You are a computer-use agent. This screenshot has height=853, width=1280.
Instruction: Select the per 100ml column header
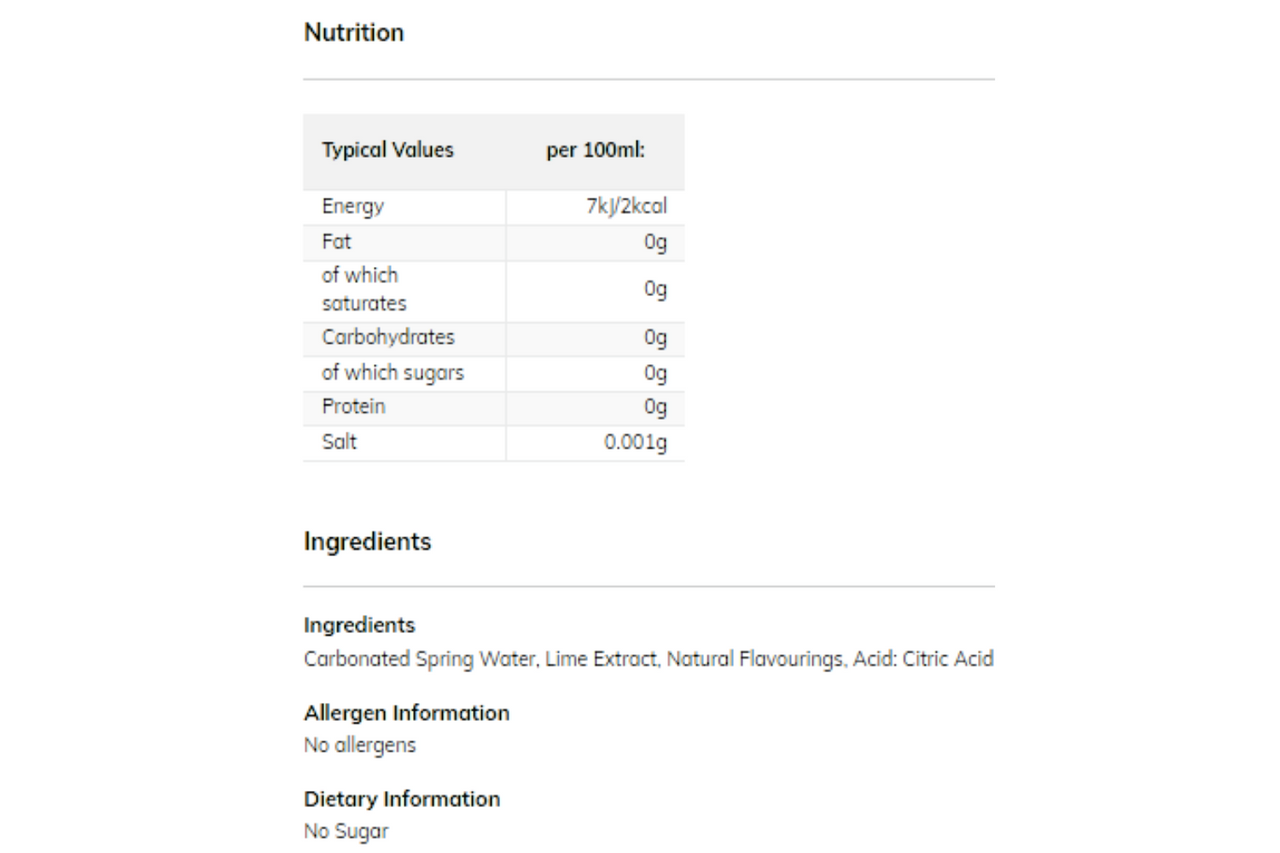[595, 150]
